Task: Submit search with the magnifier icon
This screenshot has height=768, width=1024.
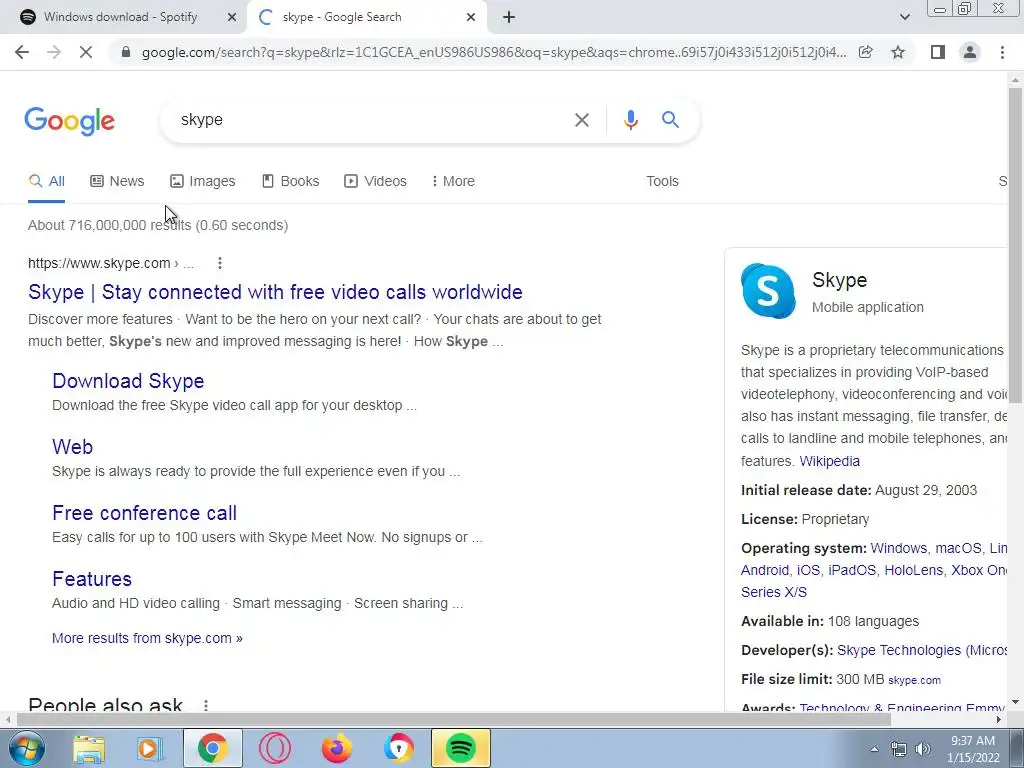Action: pos(670,120)
